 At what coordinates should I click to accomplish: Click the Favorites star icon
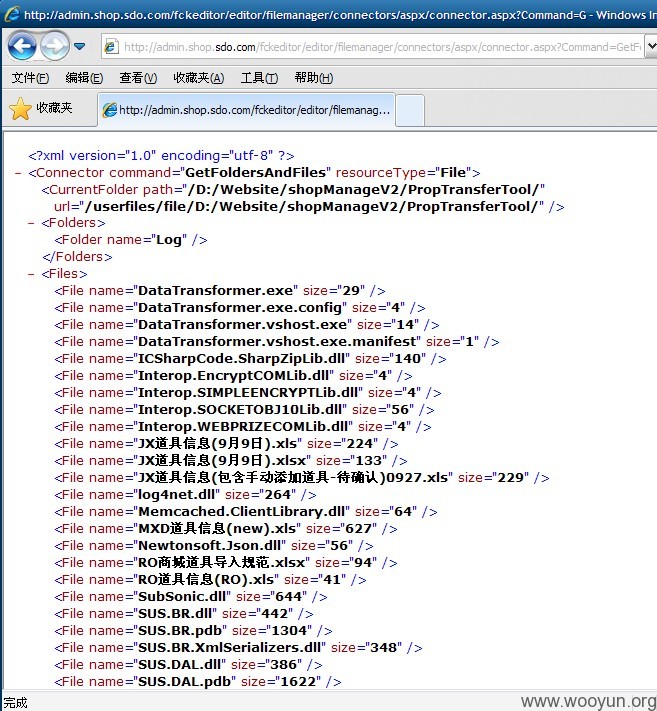(20, 109)
